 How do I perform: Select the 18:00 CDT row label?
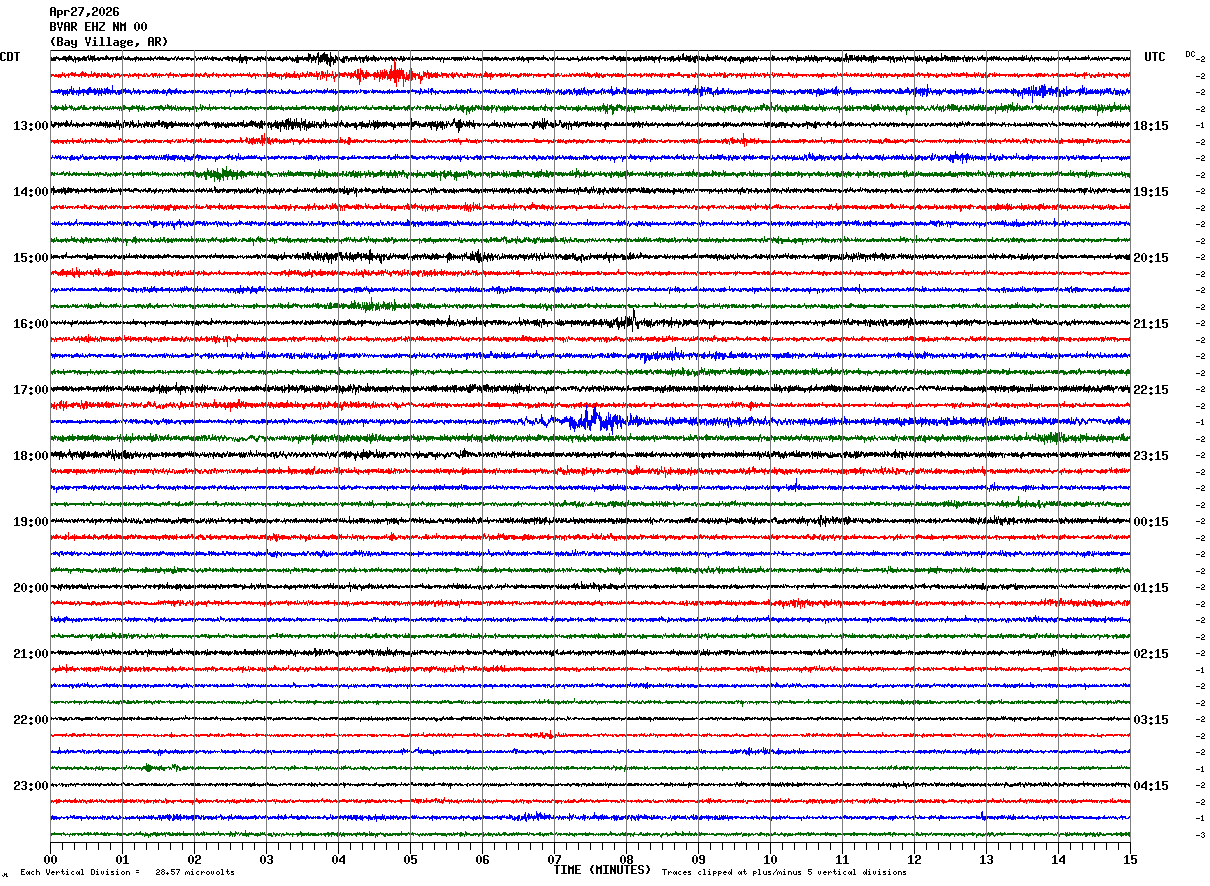30,455
